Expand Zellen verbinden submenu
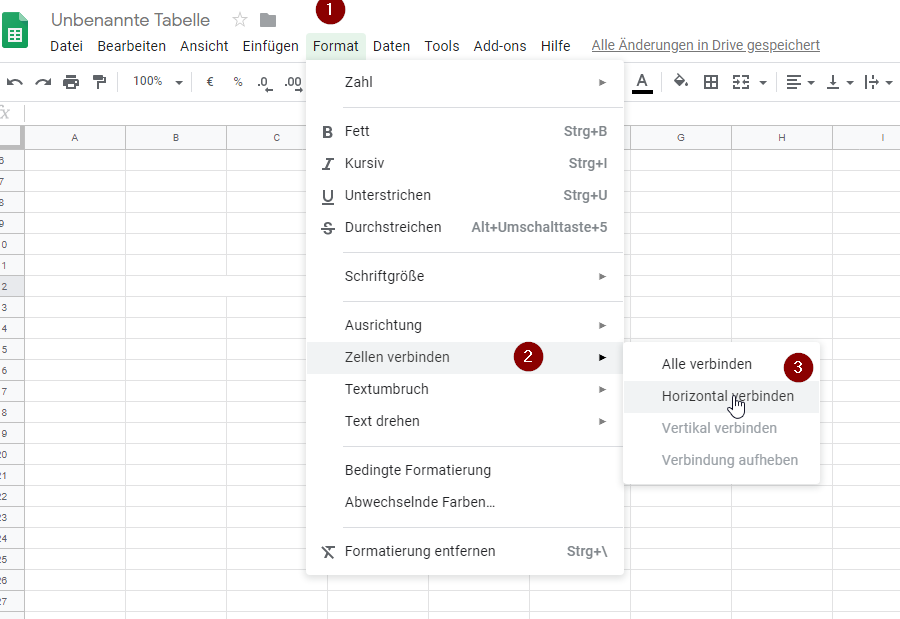Viewport: 900px width, 619px height. [x=465, y=357]
